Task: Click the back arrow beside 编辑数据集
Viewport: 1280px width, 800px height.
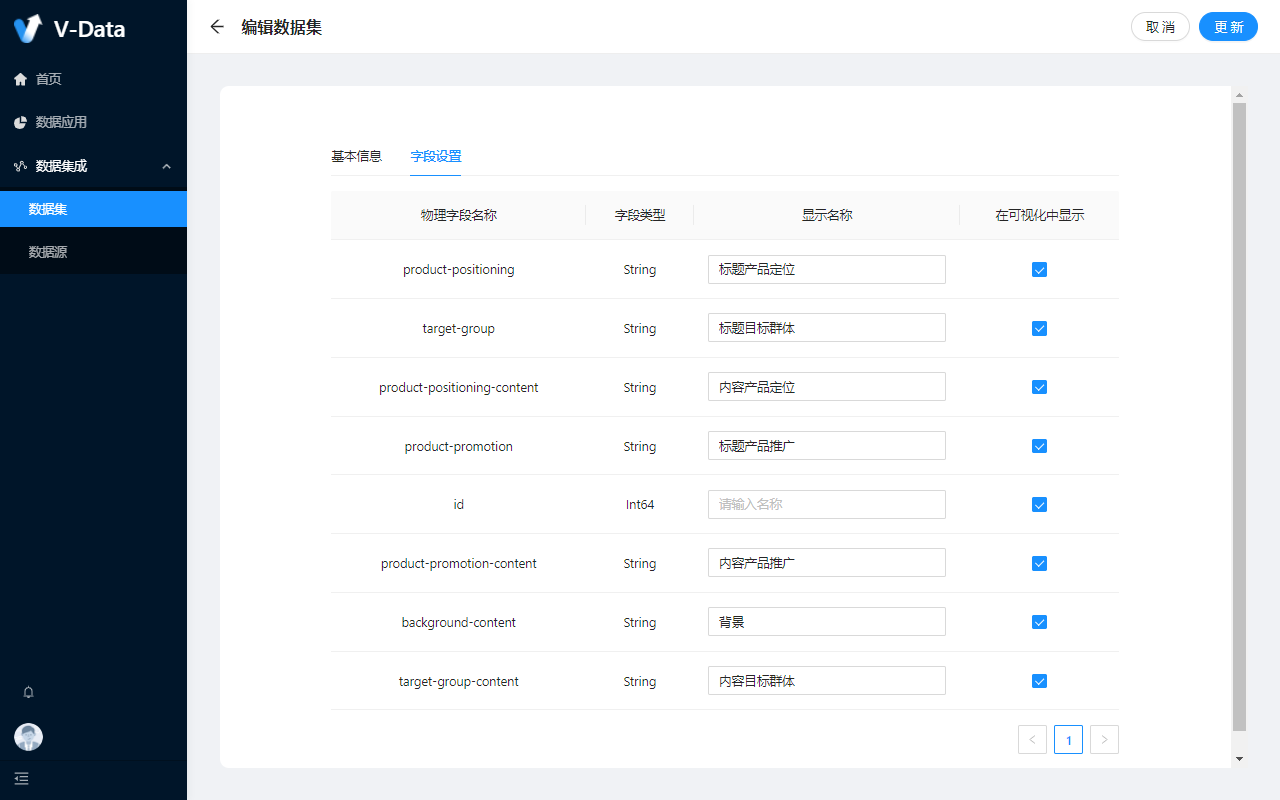Action: [x=217, y=27]
